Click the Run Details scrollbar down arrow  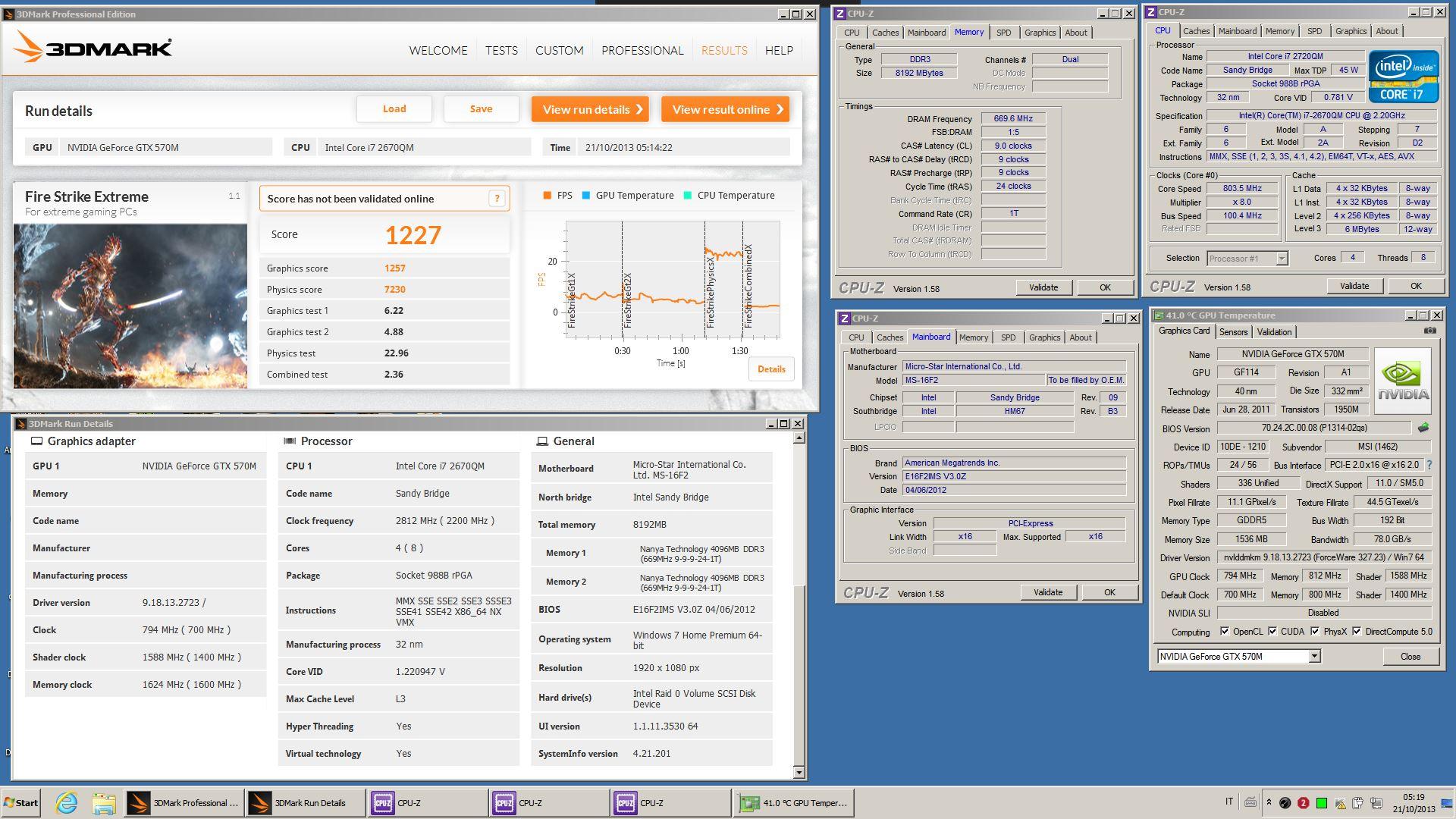click(799, 773)
